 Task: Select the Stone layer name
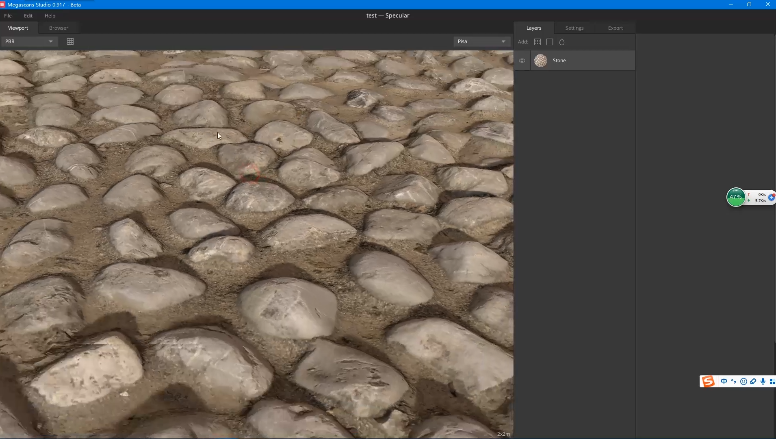(559, 60)
